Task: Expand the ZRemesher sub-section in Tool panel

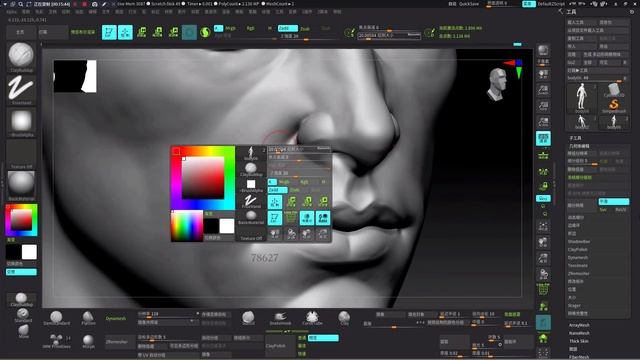Action: coord(578,273)
